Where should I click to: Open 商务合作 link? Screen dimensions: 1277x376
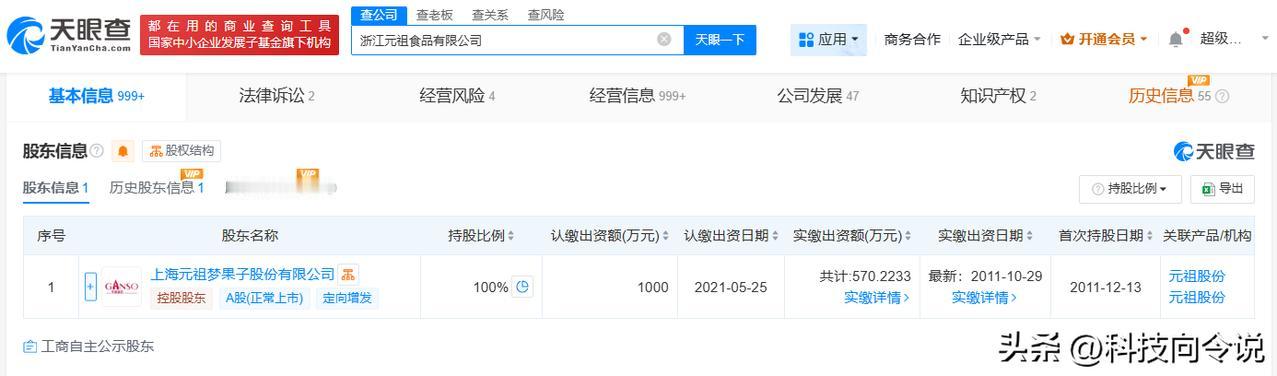(x=912, y=39)
